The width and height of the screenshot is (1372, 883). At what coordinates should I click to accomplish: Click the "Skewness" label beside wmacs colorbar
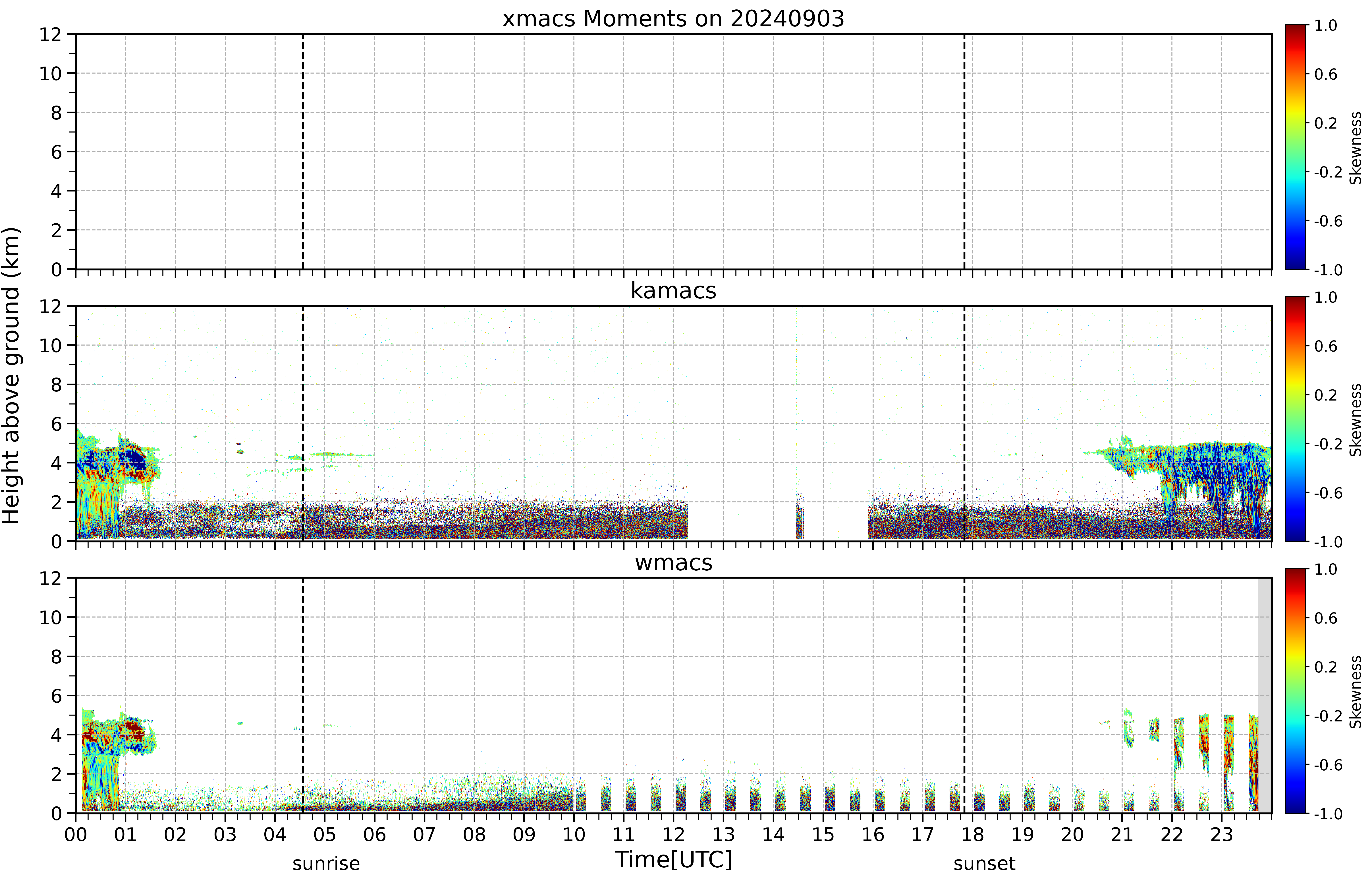tap(1355, 692)
